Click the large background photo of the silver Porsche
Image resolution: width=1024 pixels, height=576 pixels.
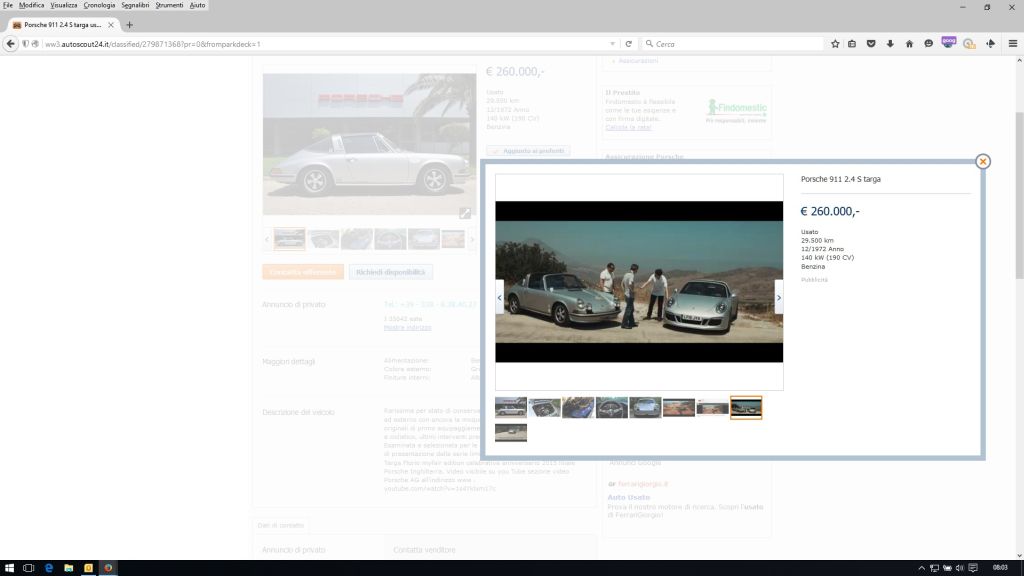click(369, 144)
